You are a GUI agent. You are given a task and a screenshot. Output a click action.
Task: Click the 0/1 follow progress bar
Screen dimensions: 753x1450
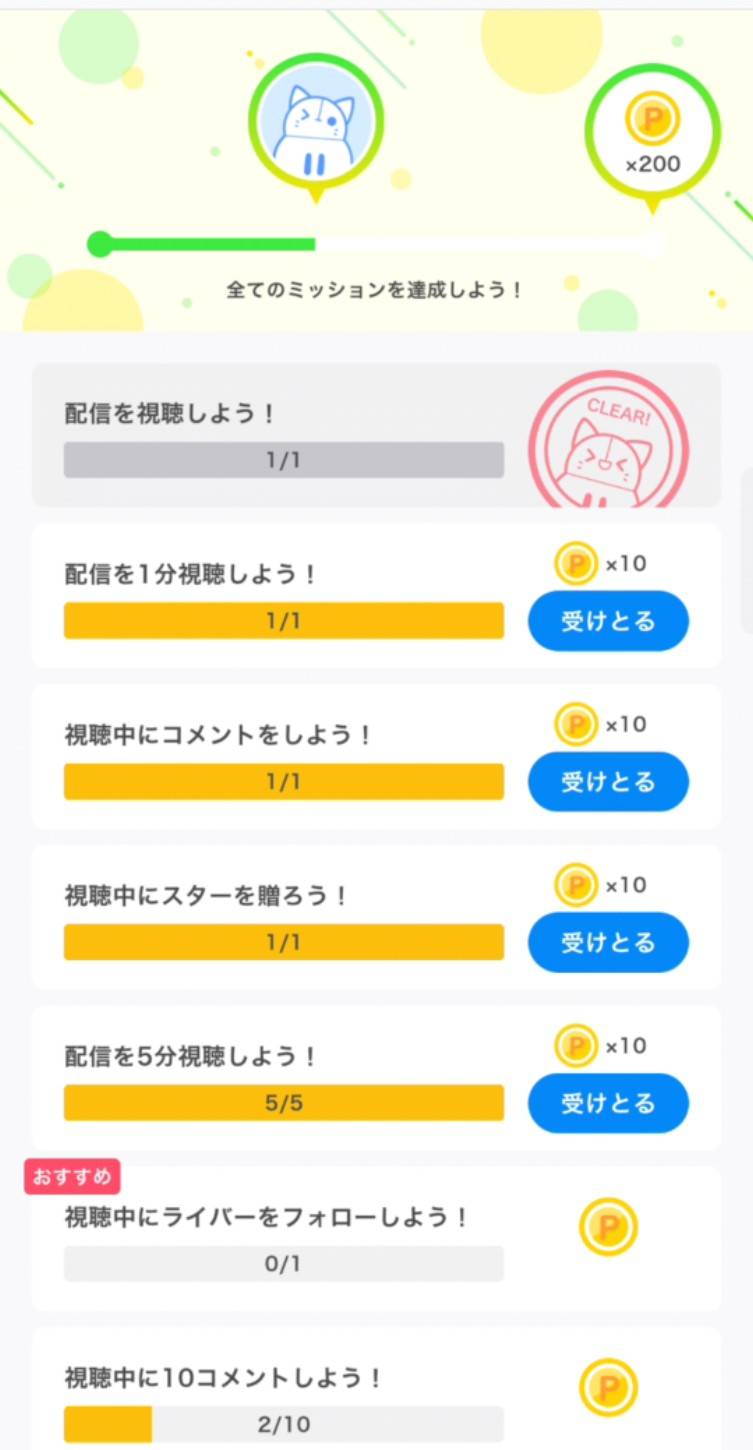pos(284,1264)
